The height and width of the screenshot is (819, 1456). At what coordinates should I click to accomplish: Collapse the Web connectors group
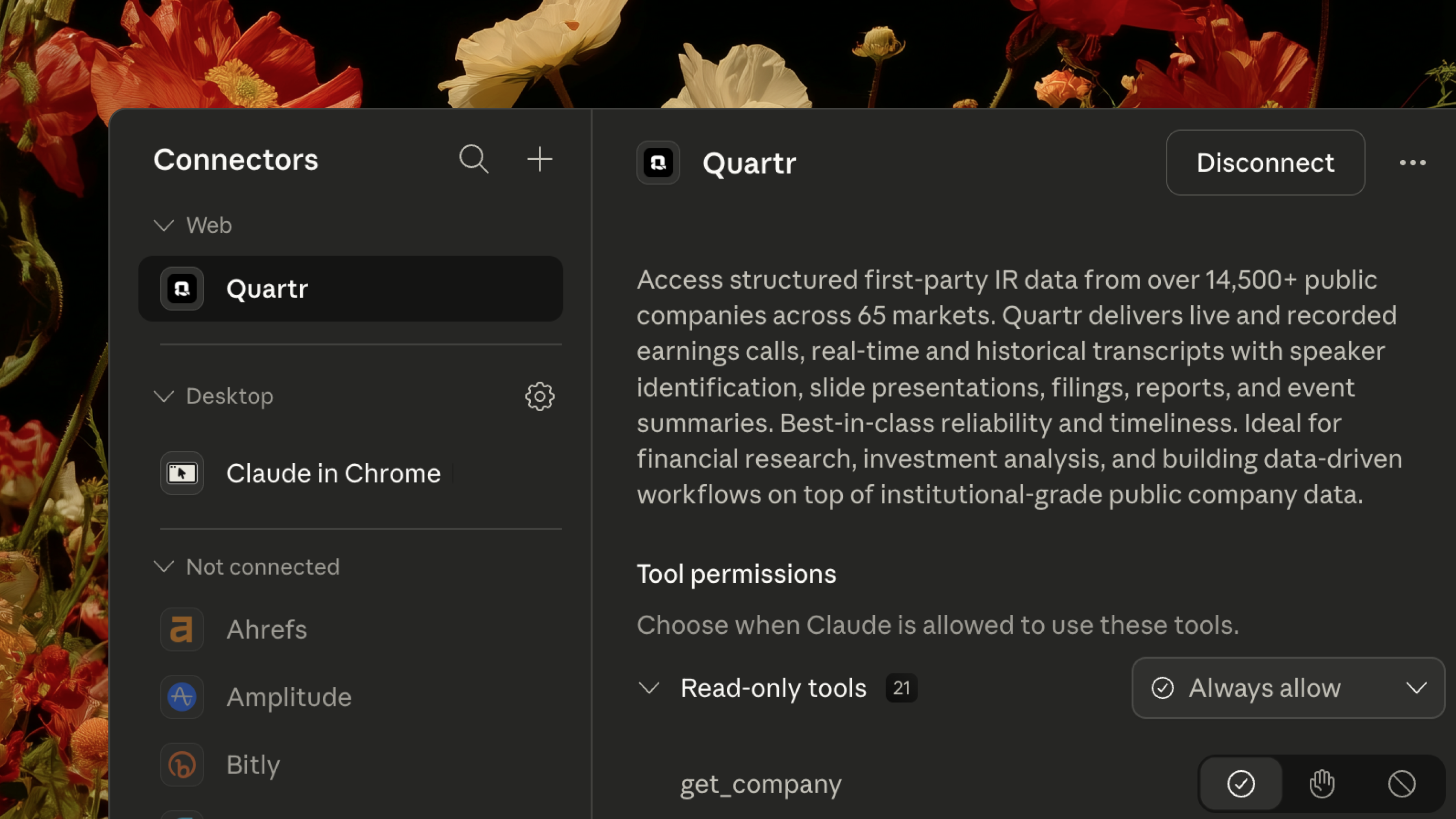pos(164,225)
